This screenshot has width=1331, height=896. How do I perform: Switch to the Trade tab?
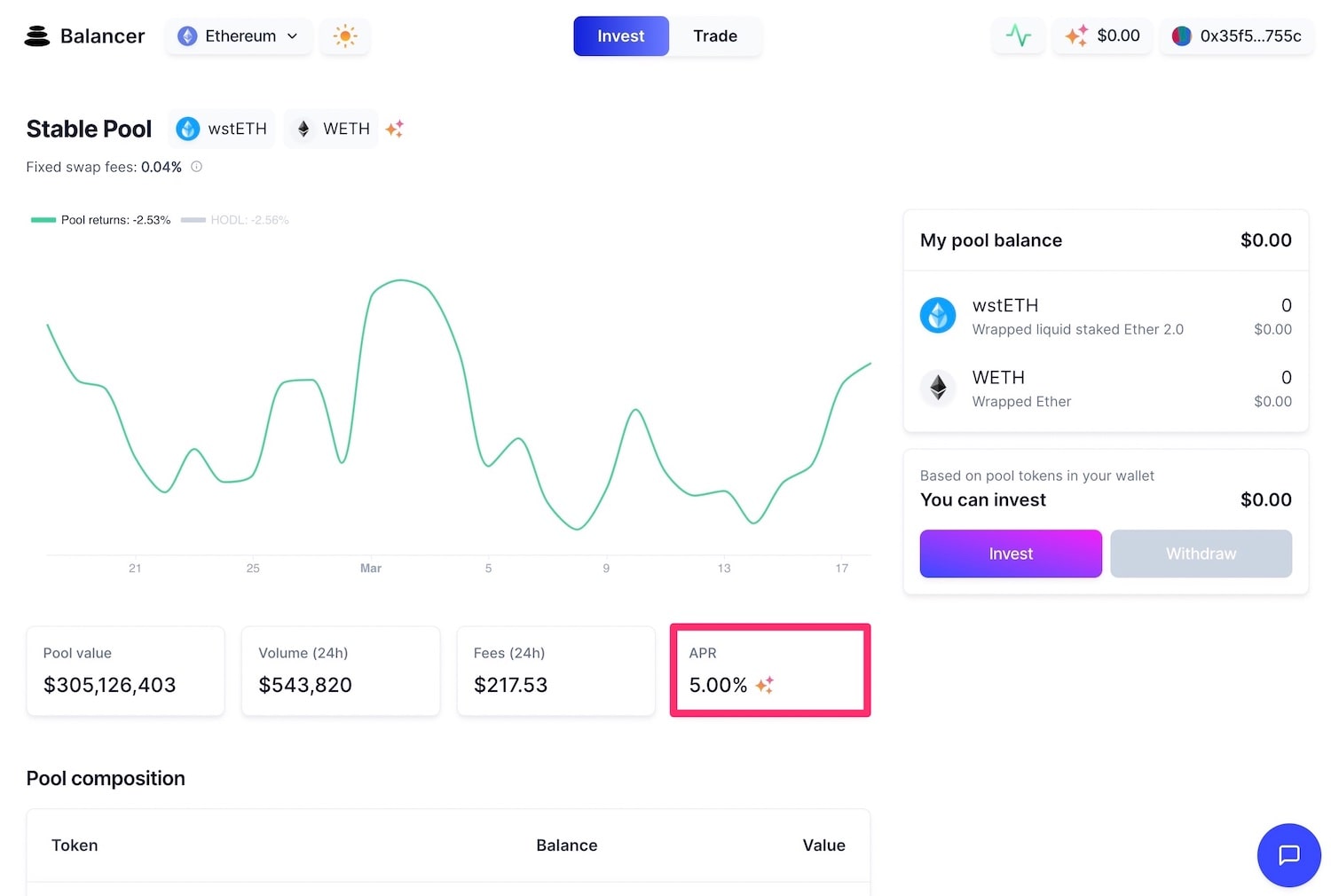[x=715, y=36]
